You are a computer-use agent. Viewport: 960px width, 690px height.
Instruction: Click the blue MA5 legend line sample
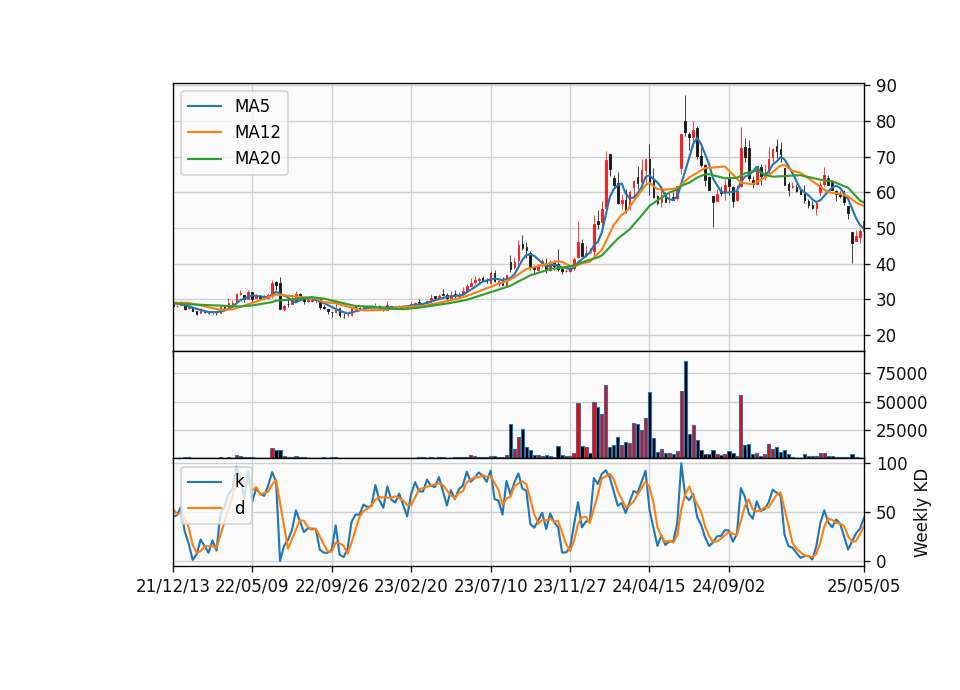204,107
